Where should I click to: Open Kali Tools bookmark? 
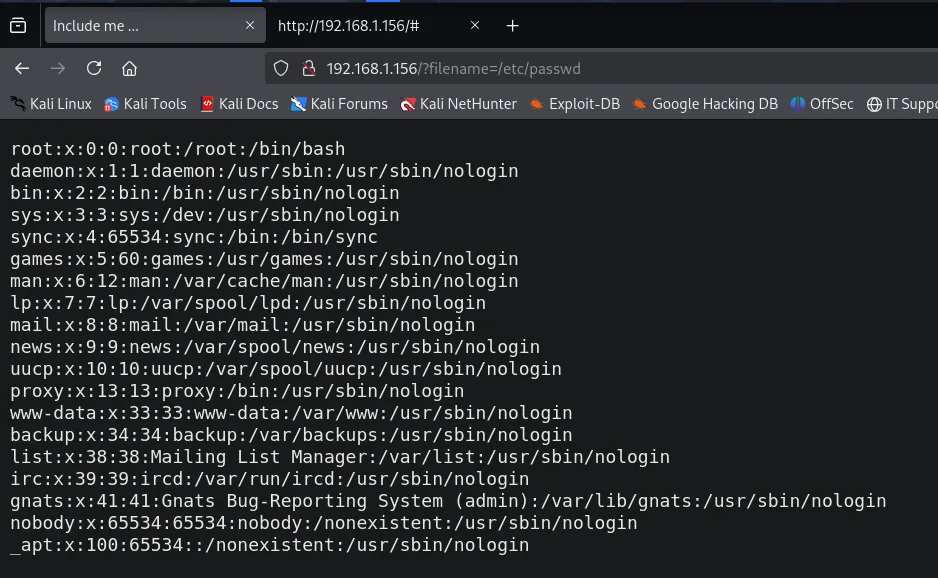[x=145, y=104]
